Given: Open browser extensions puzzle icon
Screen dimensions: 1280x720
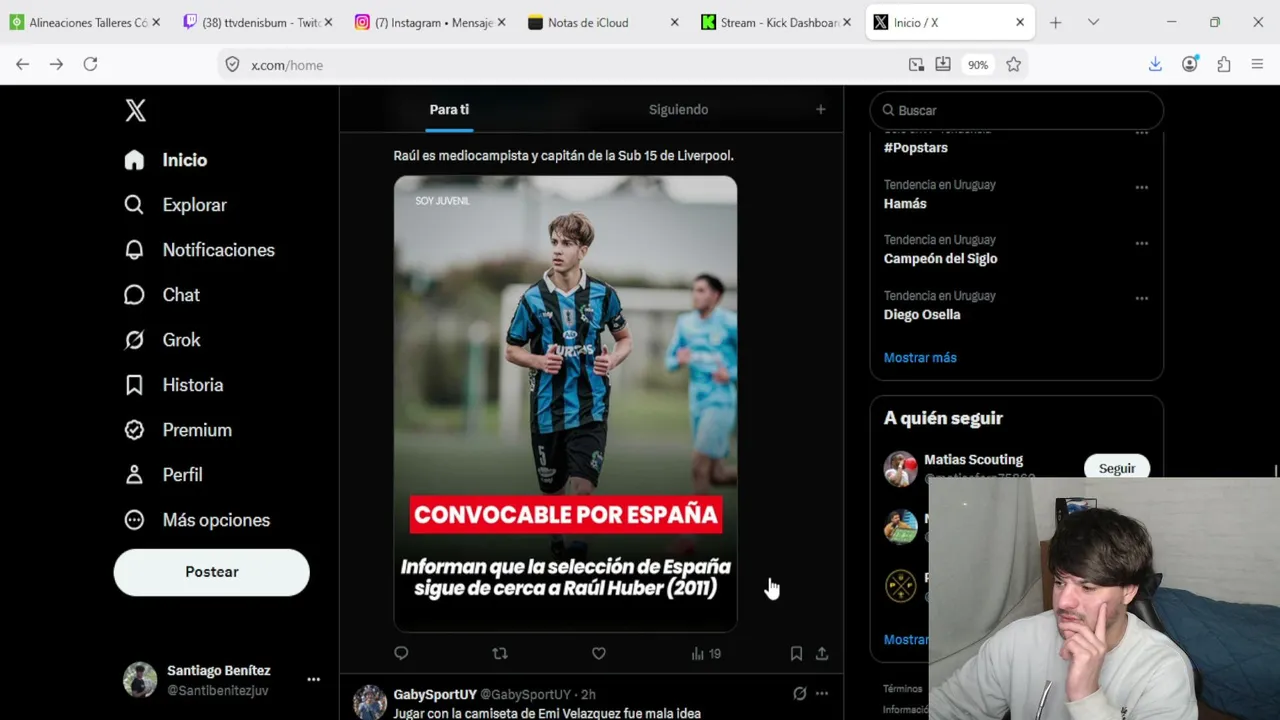Looking at the screenshot, I should point(1224,64).
